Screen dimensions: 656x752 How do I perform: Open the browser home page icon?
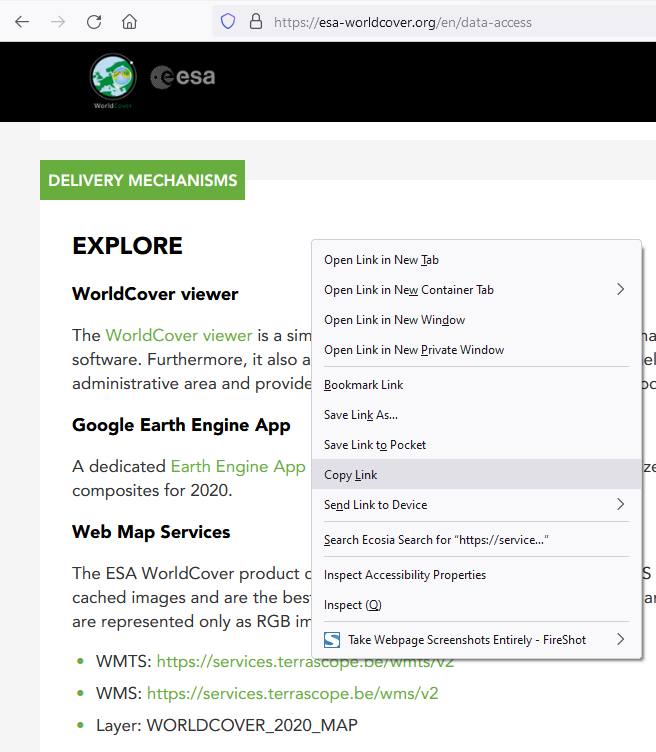tap(129, 22)
